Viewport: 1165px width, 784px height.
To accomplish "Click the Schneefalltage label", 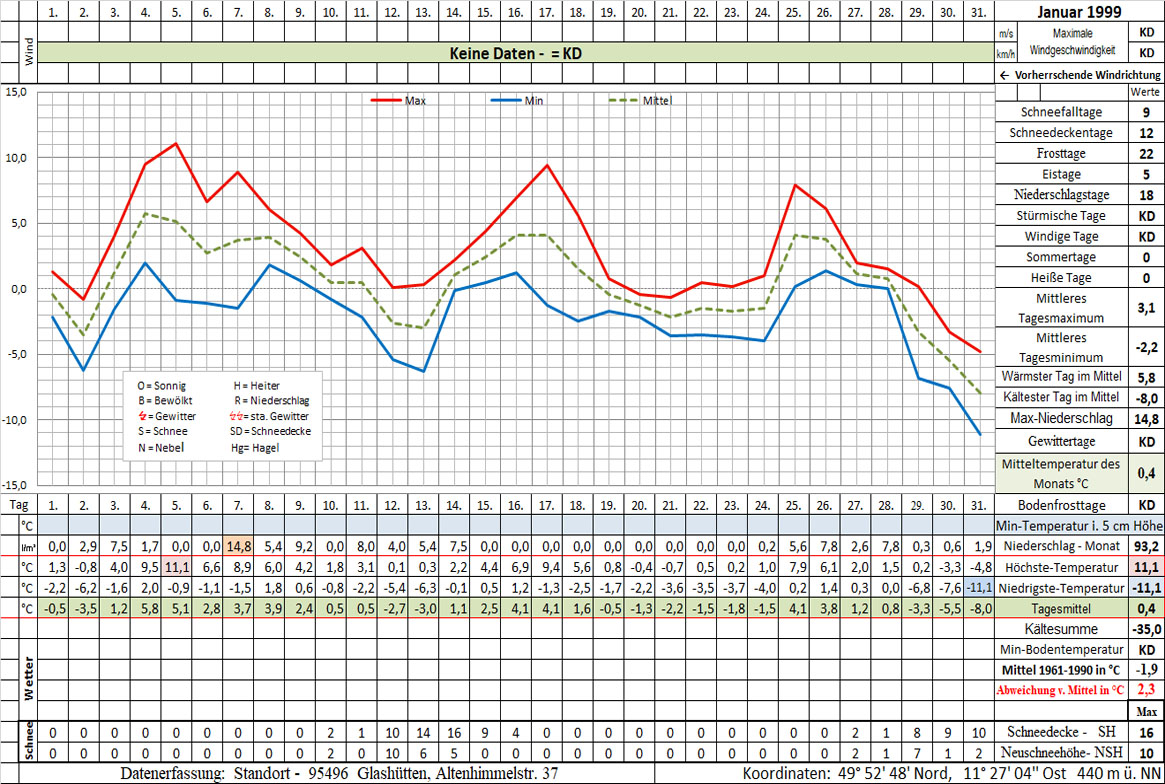I will click(x=1061, y=112).
